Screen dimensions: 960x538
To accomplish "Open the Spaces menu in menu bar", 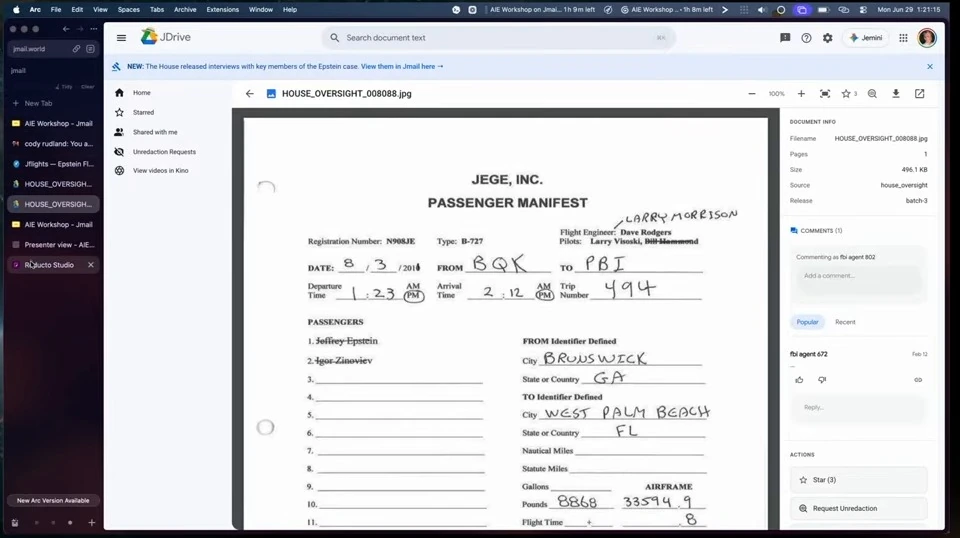I will coord(129,10).
